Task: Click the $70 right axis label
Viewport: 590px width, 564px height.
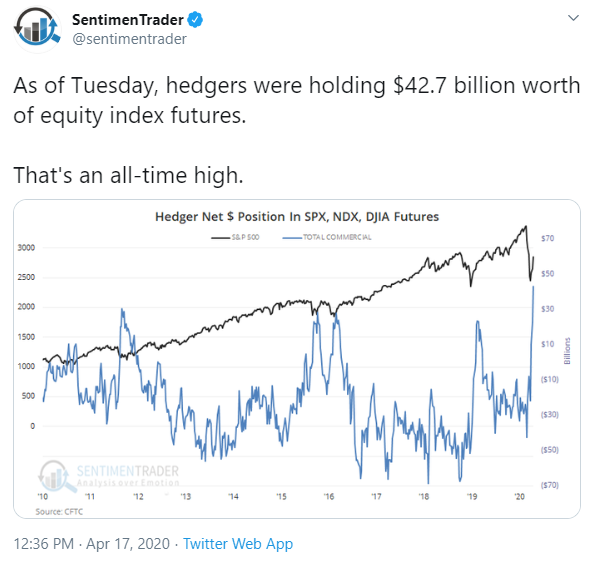Action: 547,238
